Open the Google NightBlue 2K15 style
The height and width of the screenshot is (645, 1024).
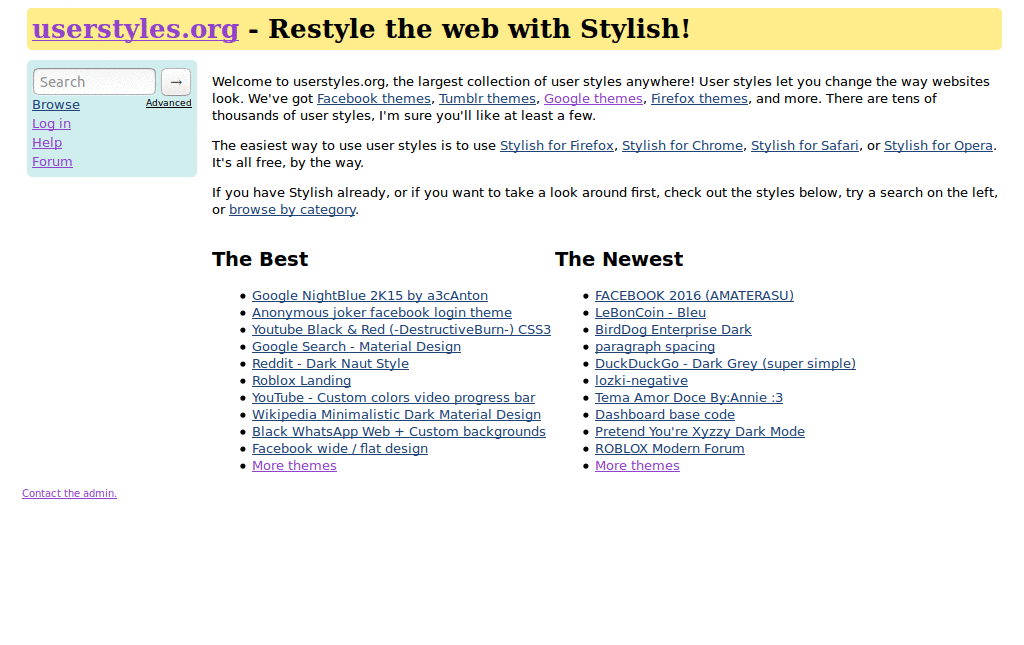tap(370, 295)
